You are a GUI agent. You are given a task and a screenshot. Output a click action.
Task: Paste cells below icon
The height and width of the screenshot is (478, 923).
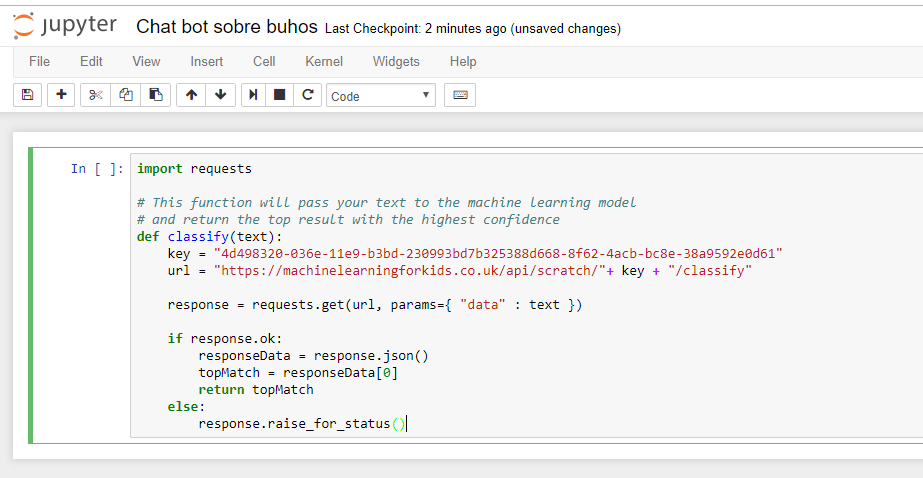(x=155, y=95)
